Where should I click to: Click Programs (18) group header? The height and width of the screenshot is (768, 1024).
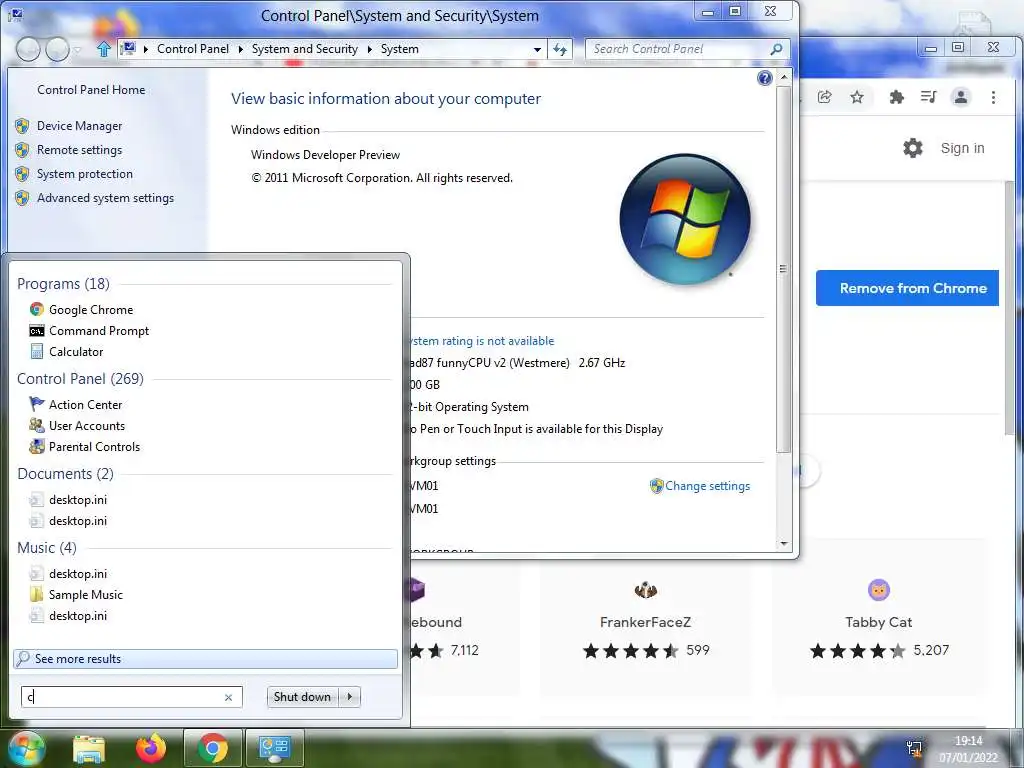tap(63, 283)
